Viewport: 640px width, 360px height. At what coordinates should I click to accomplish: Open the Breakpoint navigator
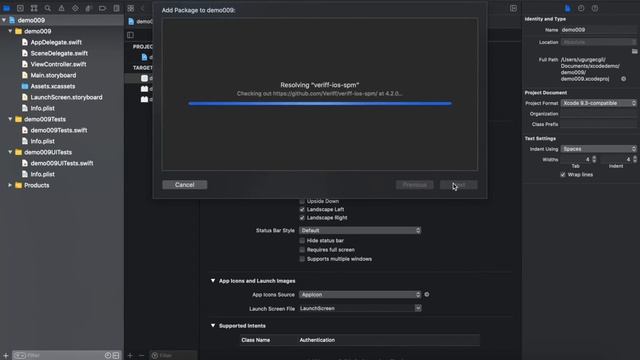tap(102, 8)
